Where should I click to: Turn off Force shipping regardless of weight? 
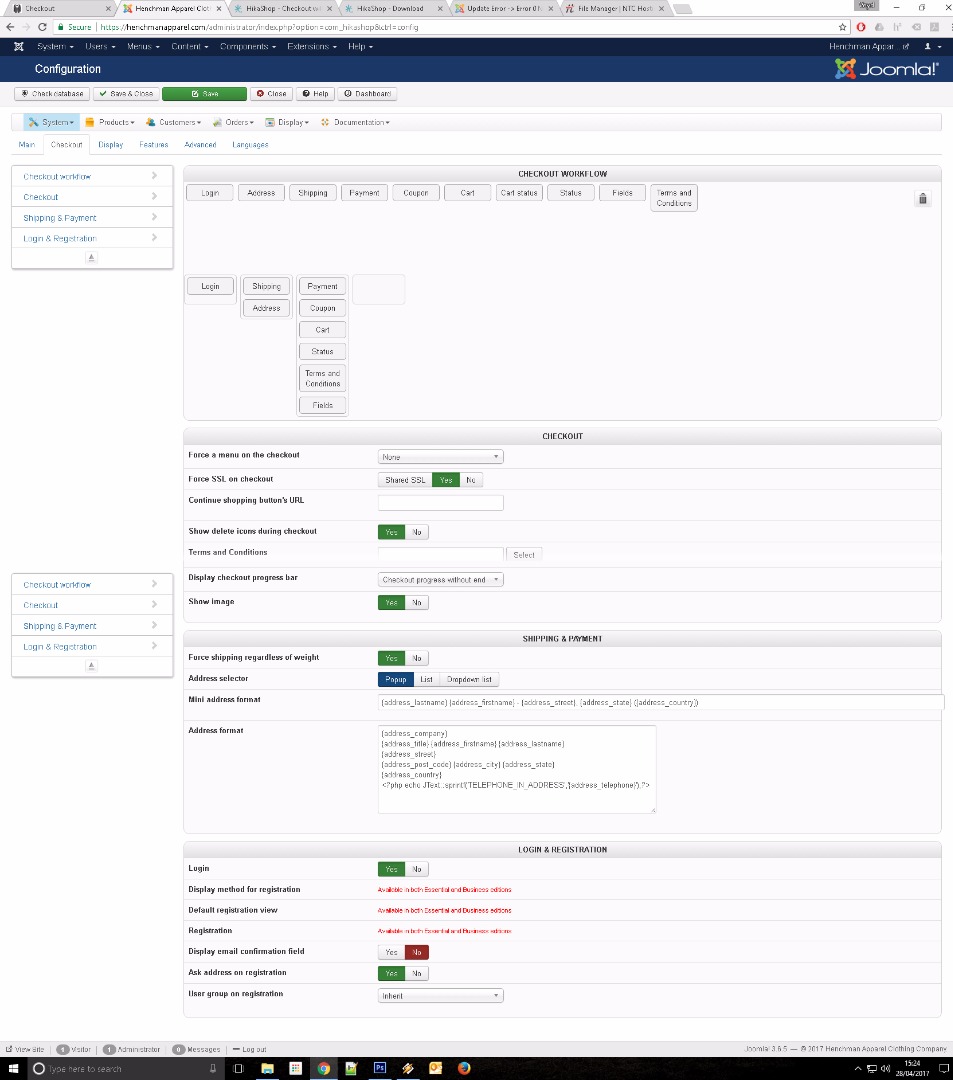(x=417, y=658)
